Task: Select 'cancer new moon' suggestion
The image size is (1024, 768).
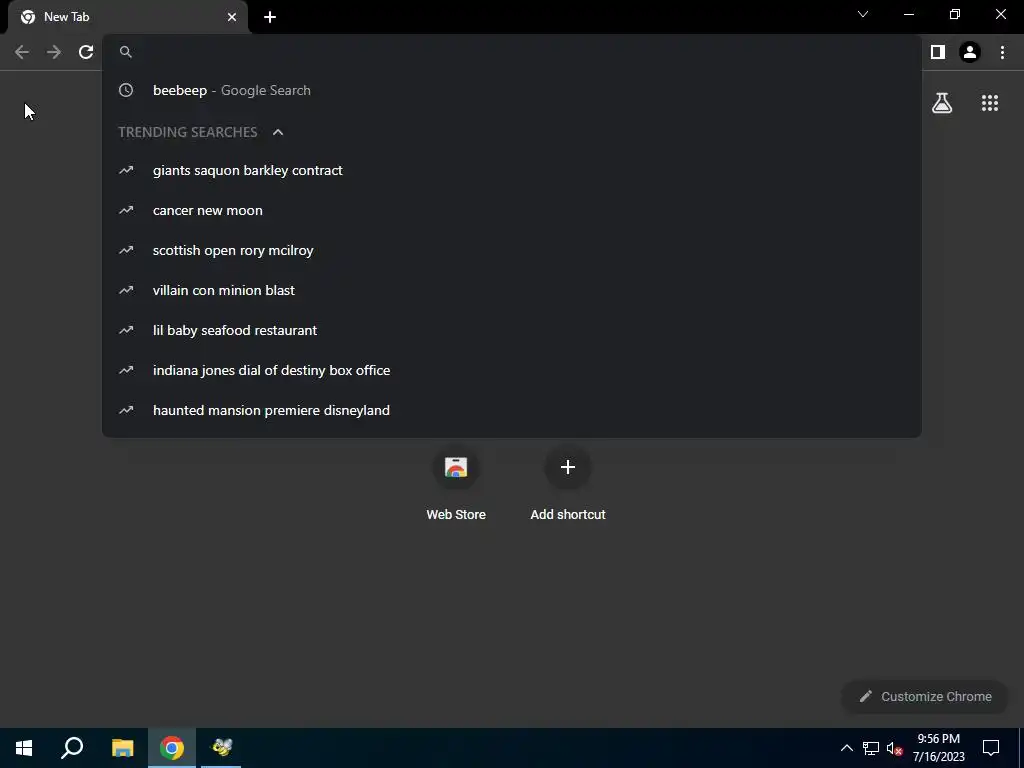Action: pyautogui.click(x=512, y=210)
